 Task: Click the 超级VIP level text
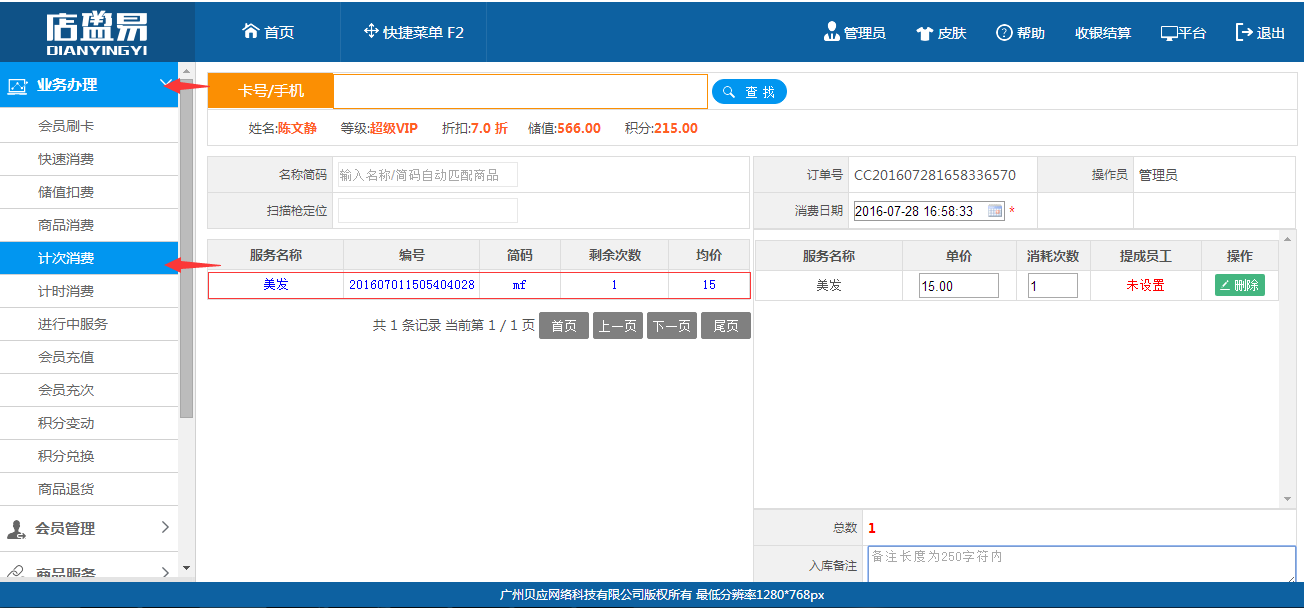click(x=394, y=128)
